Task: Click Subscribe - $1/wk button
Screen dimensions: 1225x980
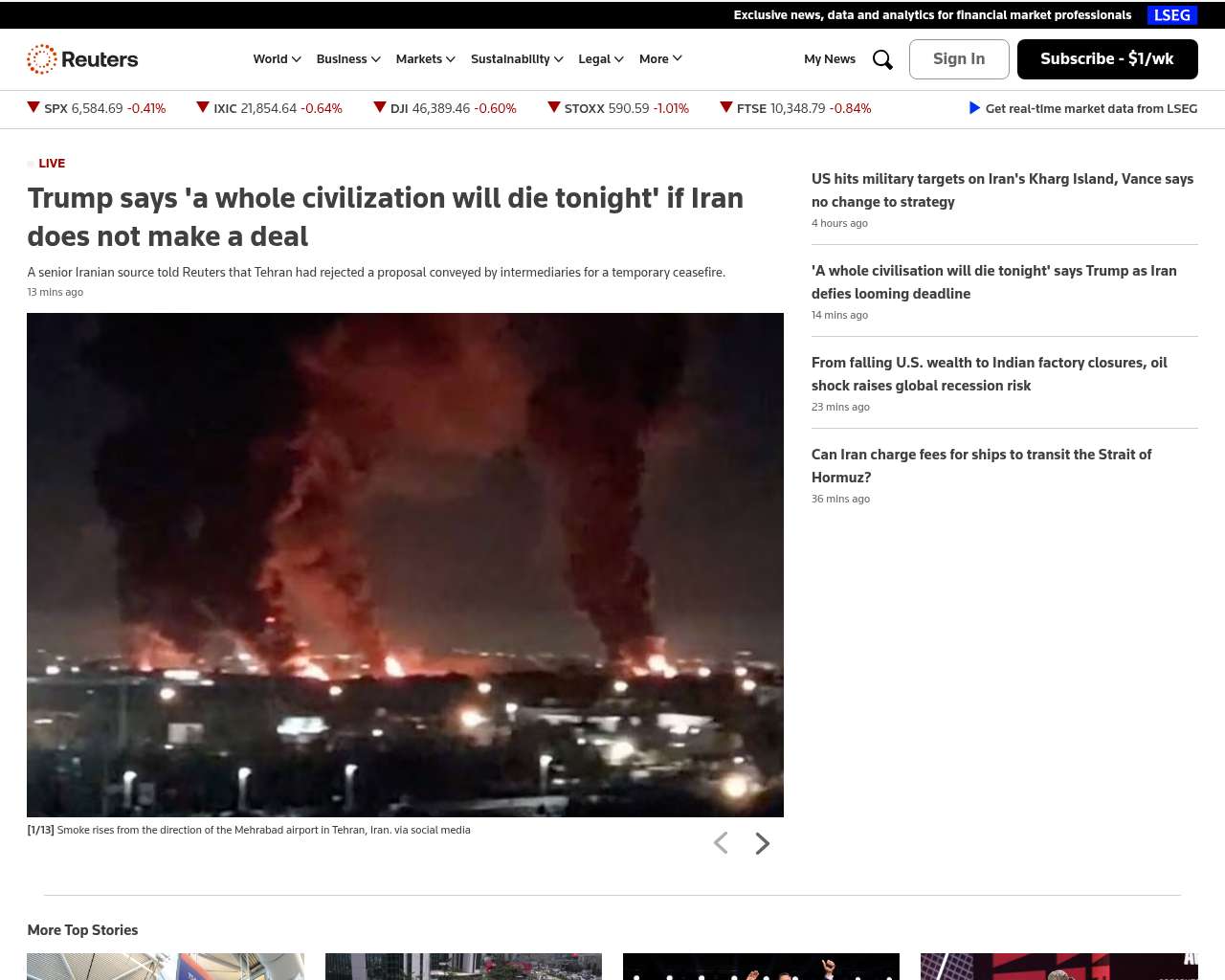Action: pos(1107,59)
